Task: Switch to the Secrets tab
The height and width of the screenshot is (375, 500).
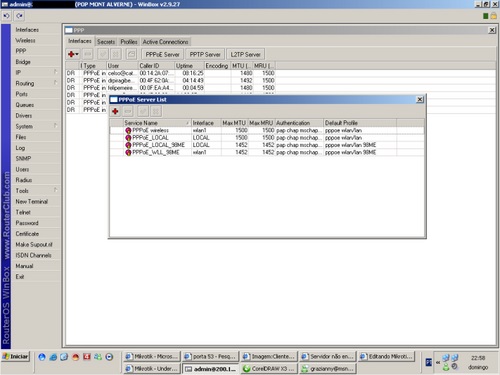Action: pyautogui.click(x=106, y=42)
